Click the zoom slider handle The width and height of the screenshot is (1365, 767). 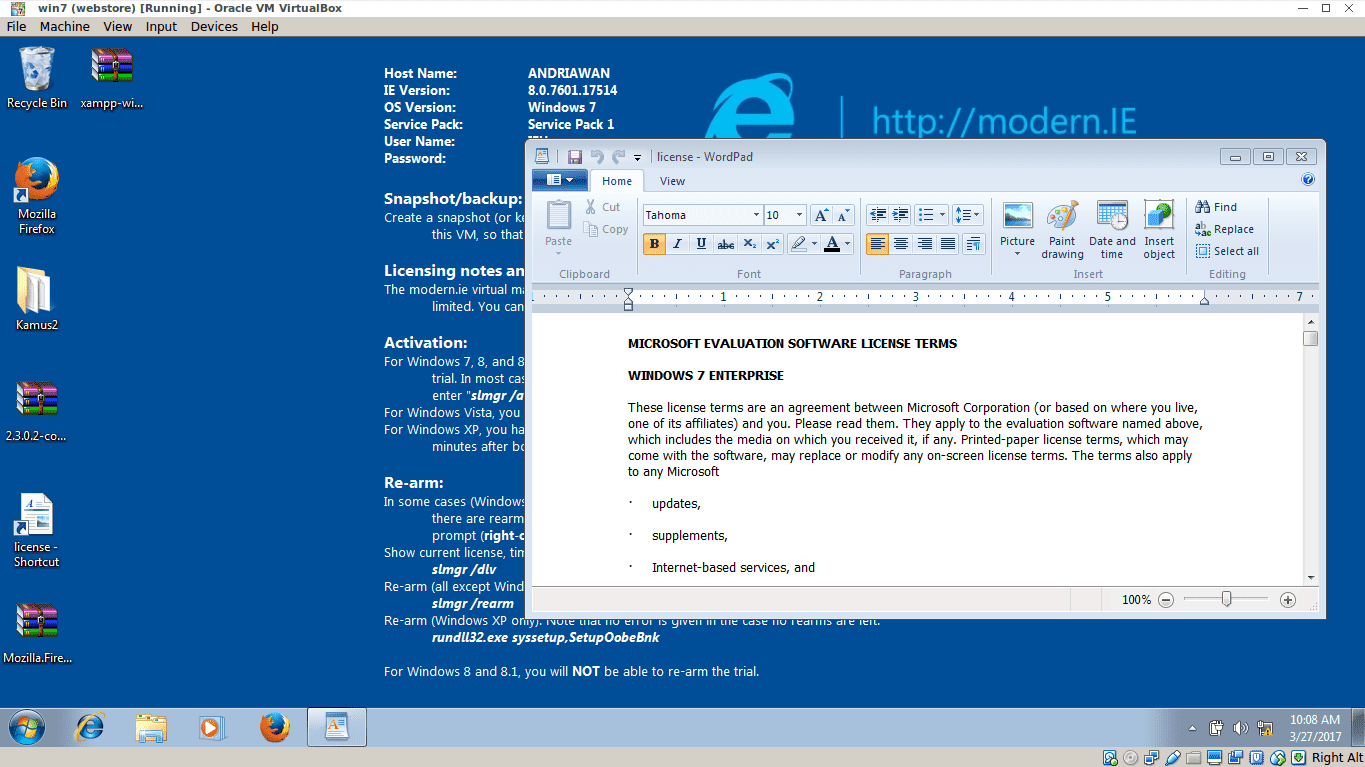(x=1226, y=599)
